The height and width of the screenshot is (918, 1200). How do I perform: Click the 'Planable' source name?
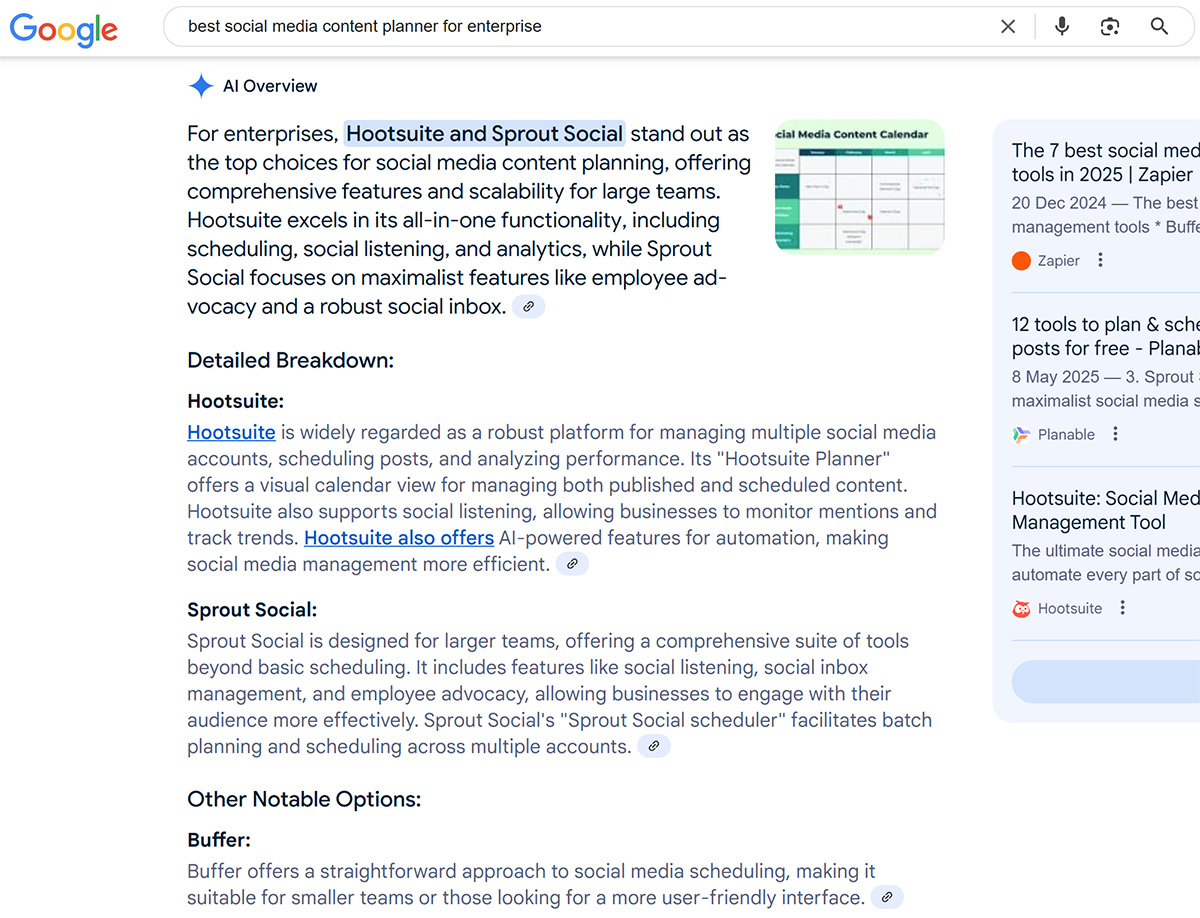[x=1066, y=435]
